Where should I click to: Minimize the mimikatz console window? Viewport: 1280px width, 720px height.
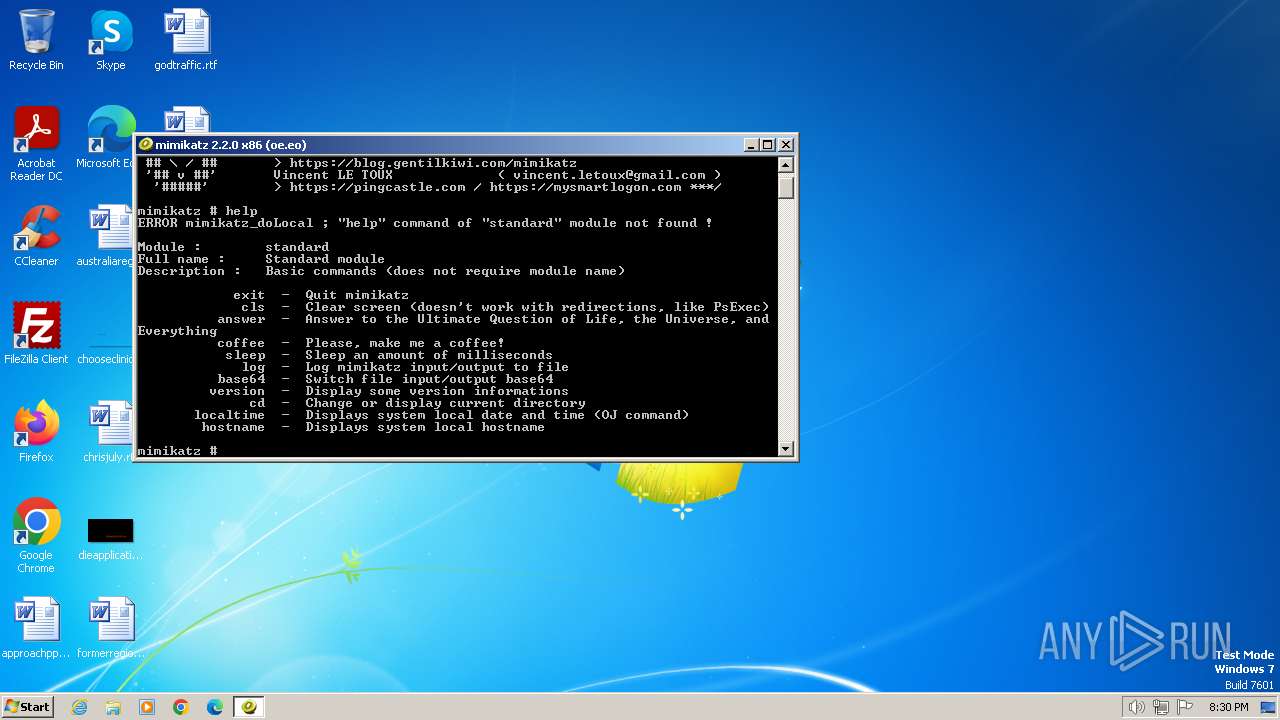751,145
